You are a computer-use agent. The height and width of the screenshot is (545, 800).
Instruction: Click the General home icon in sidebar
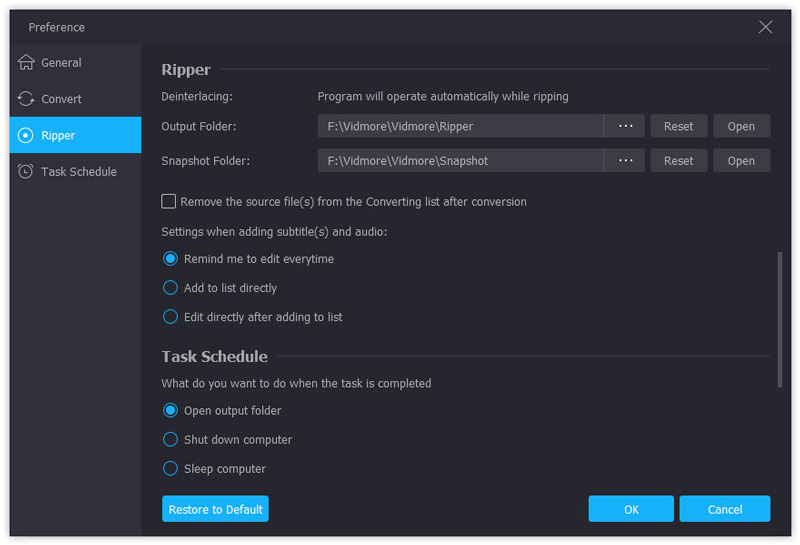point(26,62)
